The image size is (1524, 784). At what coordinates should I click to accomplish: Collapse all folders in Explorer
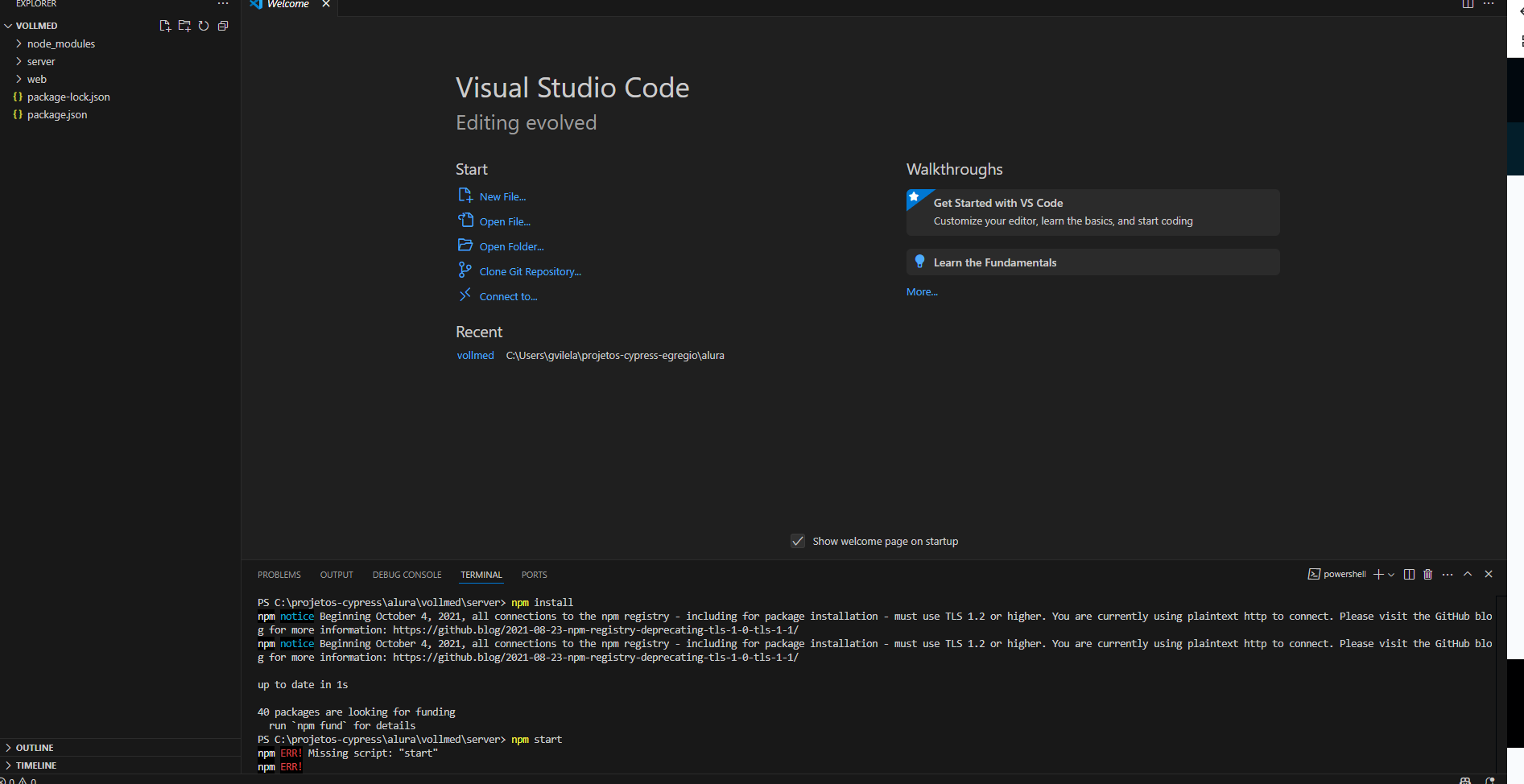223,26
